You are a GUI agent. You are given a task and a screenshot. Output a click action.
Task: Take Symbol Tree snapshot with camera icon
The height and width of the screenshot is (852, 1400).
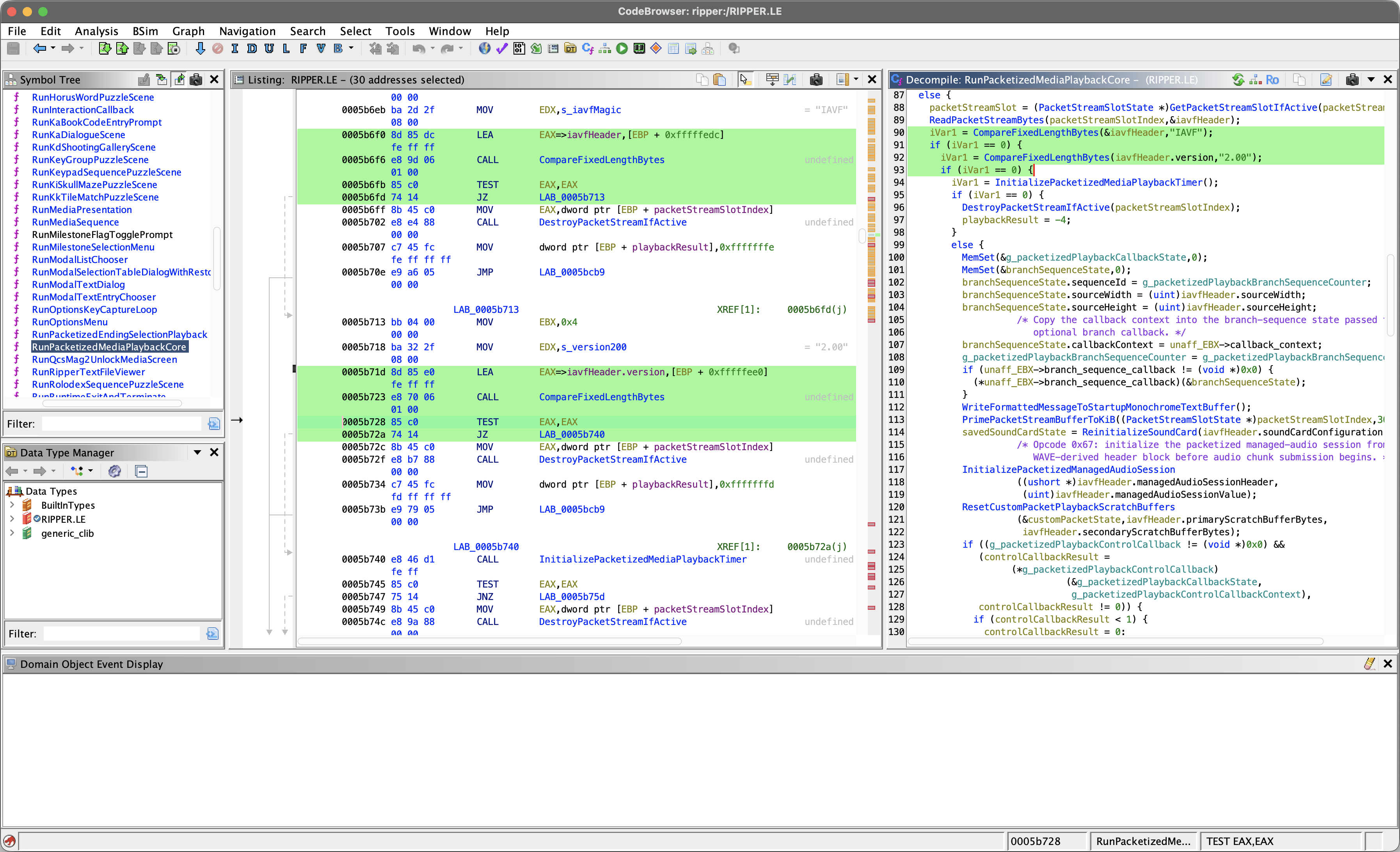[196, 80]
